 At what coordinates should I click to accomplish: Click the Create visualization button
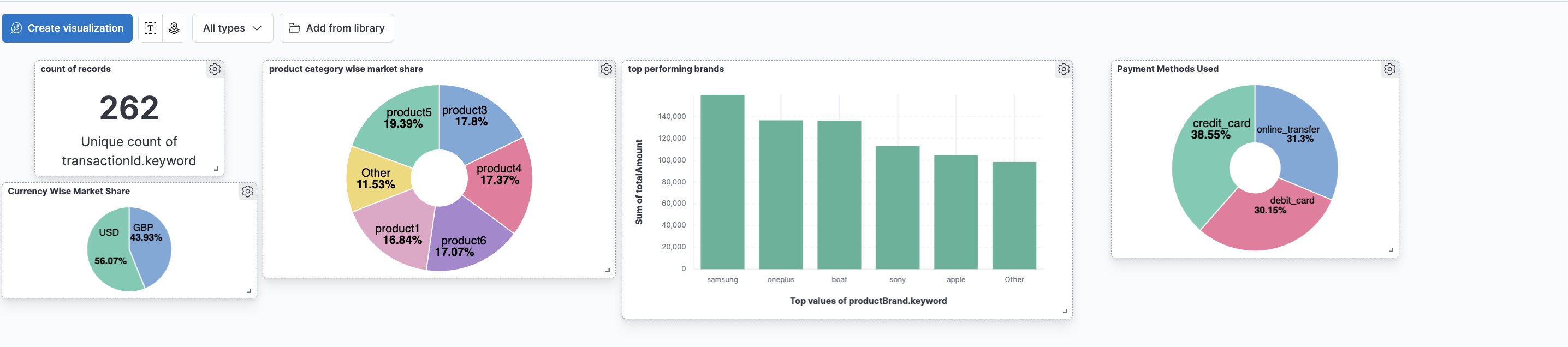[67, 28]
